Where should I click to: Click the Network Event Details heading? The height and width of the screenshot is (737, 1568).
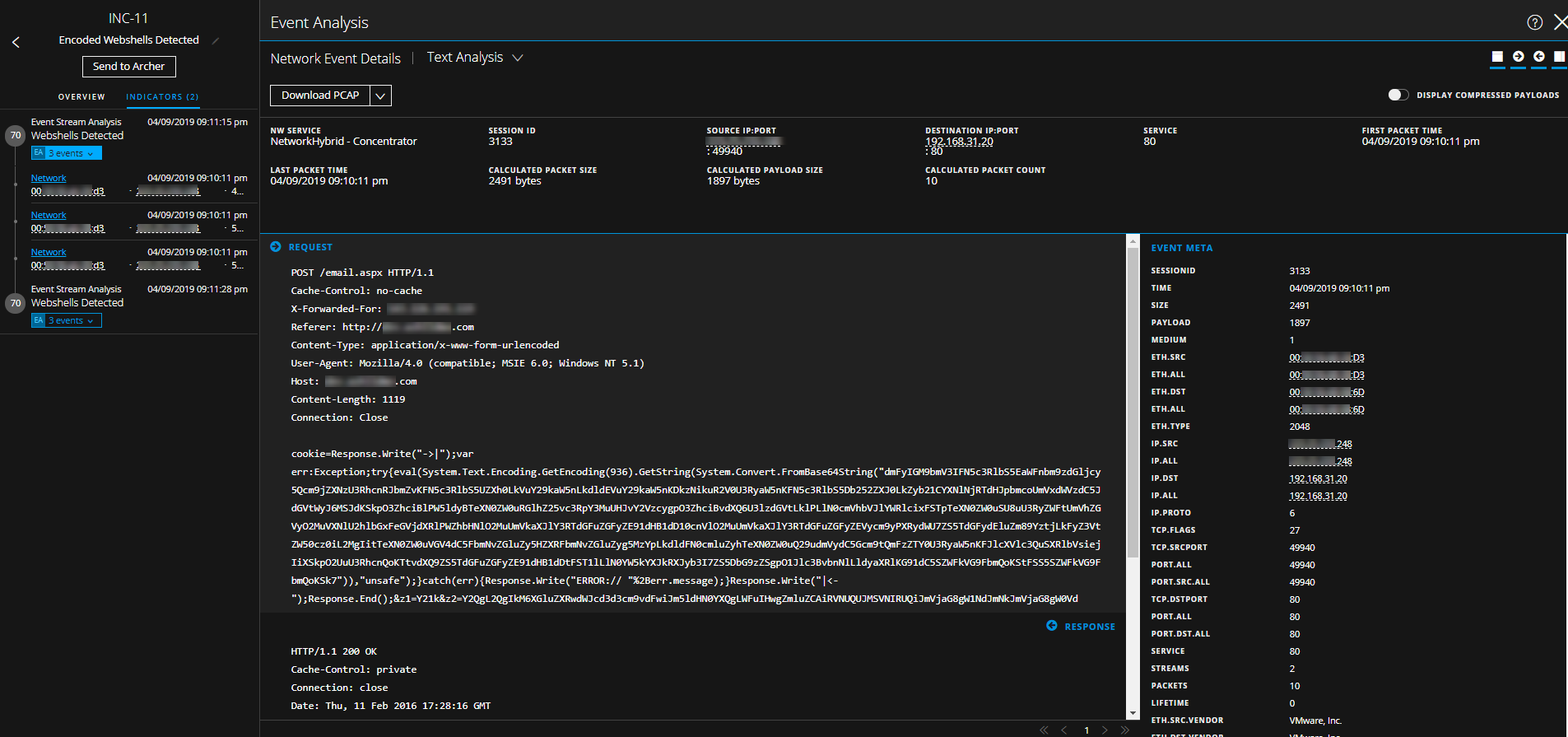tap(336, 58)
